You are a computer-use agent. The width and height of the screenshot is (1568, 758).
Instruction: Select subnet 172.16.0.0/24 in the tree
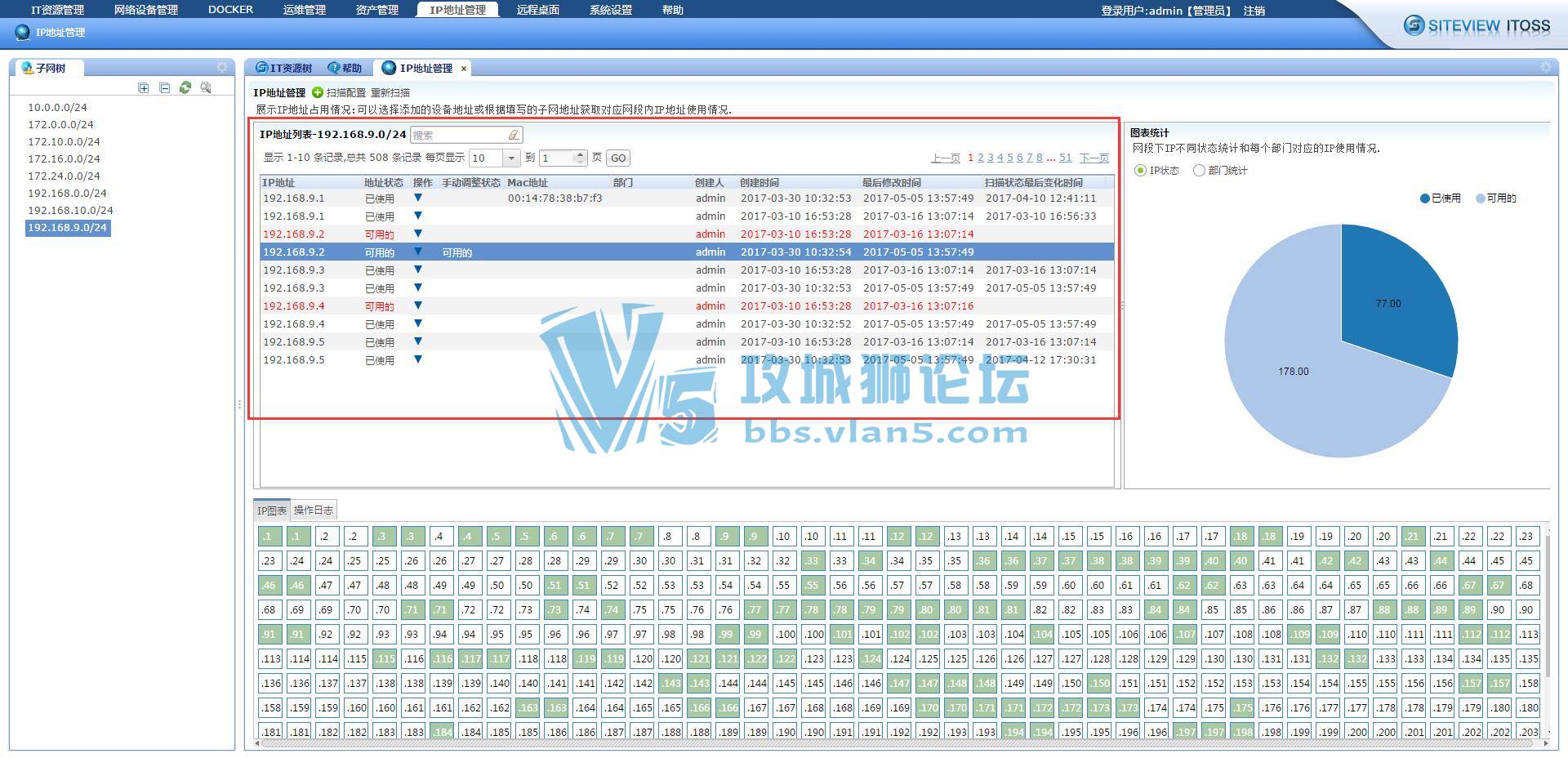[x=64, y=158]
